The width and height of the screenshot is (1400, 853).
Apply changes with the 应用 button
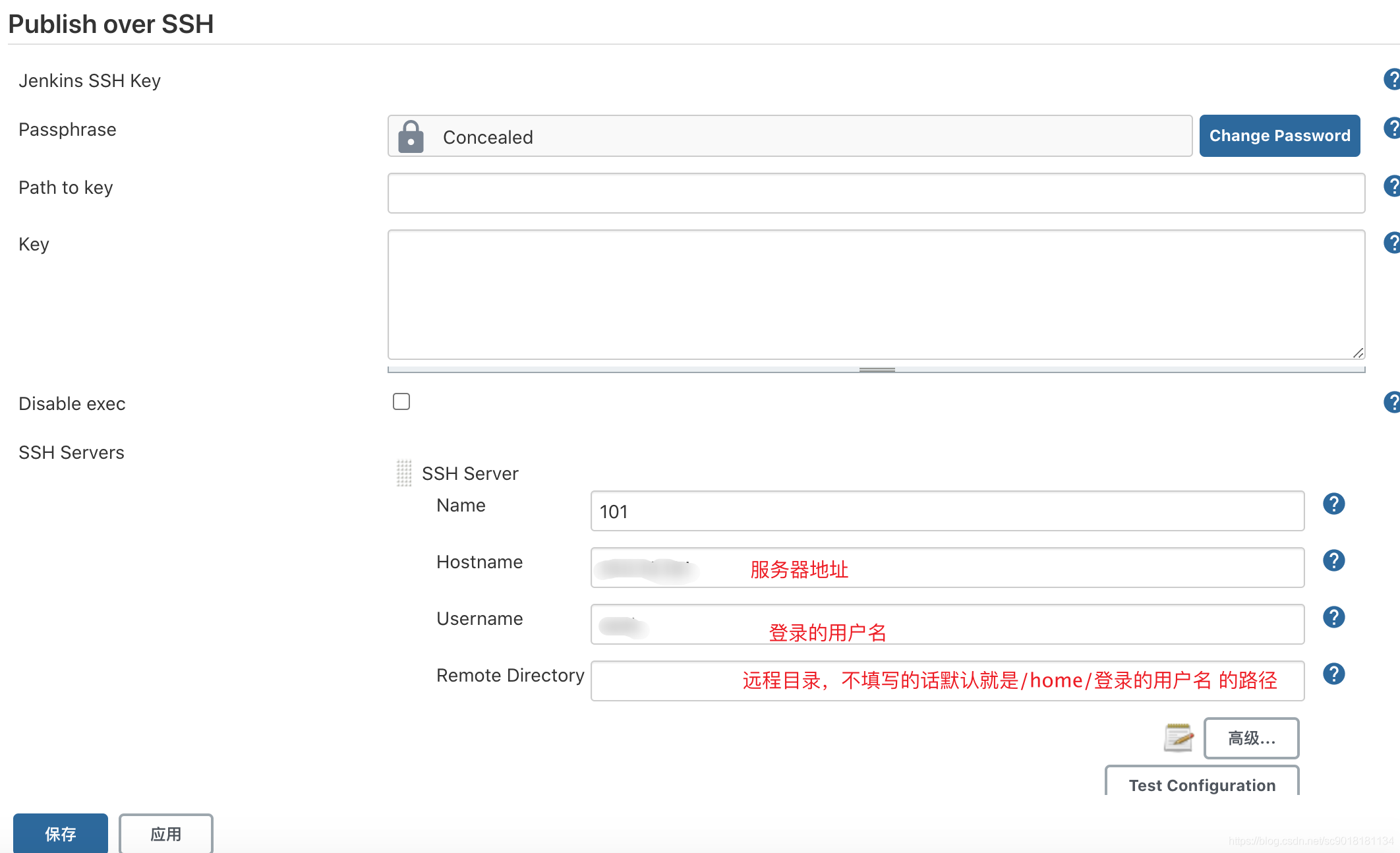point(166,834)
